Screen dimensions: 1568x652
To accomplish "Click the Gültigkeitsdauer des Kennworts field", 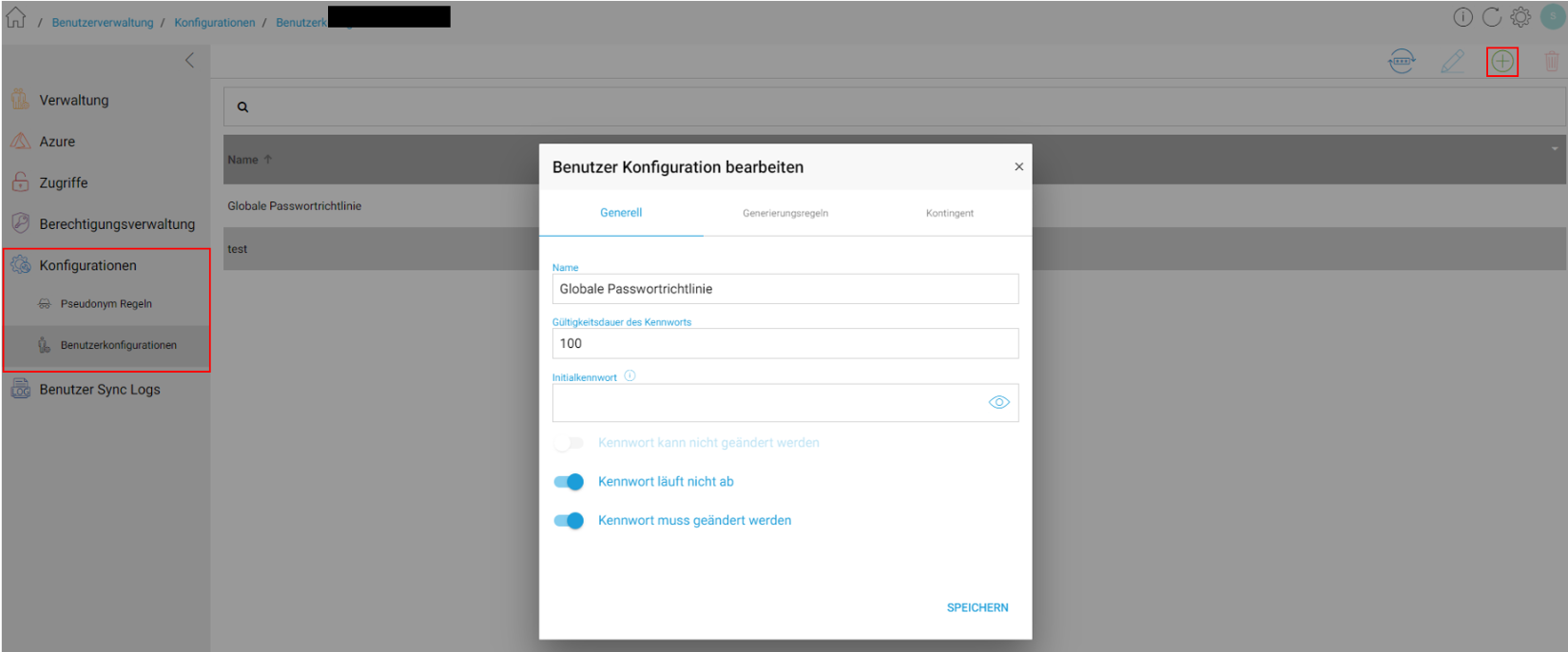I will coord(785,343).
